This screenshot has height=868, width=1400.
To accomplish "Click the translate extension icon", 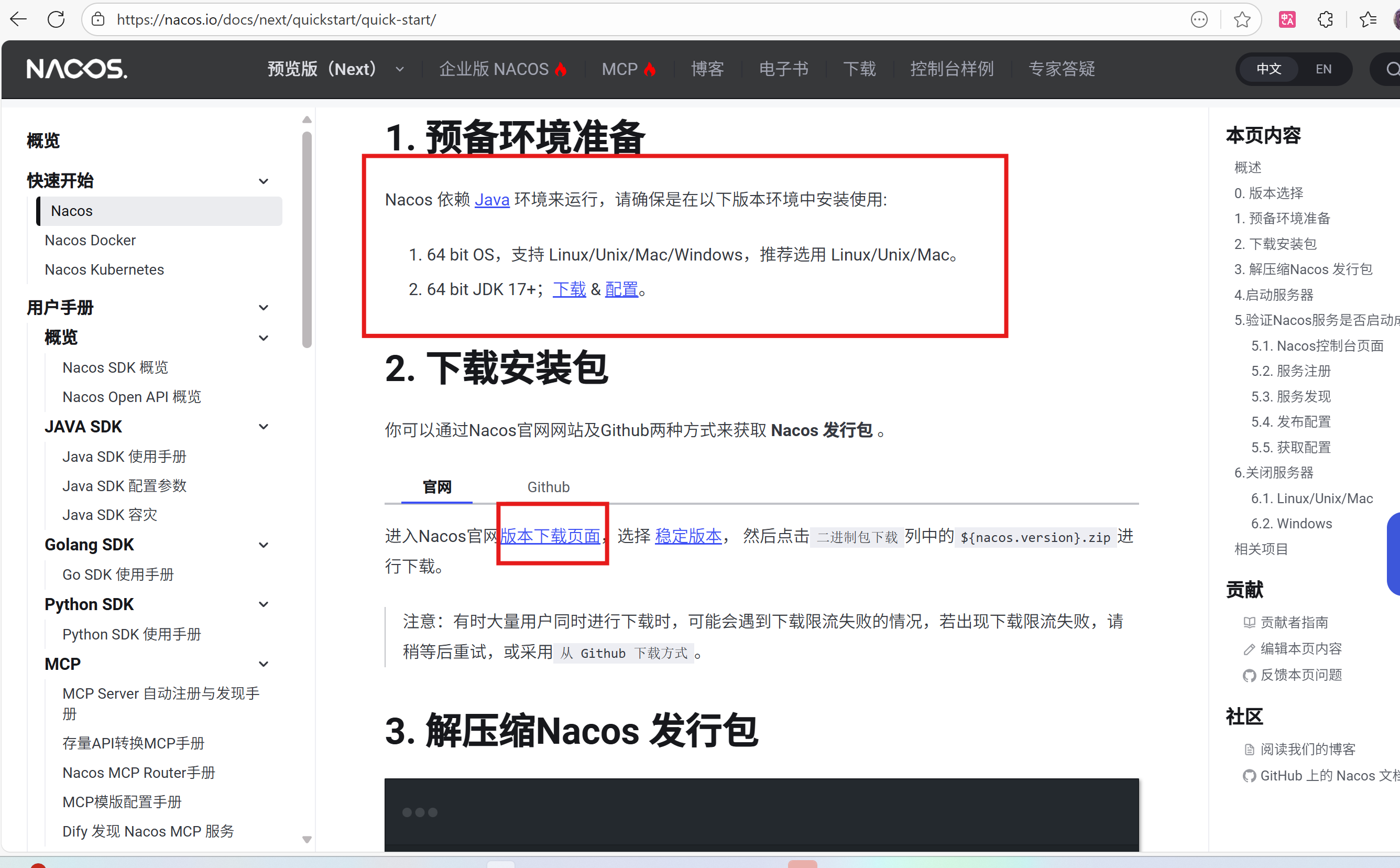I will pyautogui.click(x=1287, y=19).
